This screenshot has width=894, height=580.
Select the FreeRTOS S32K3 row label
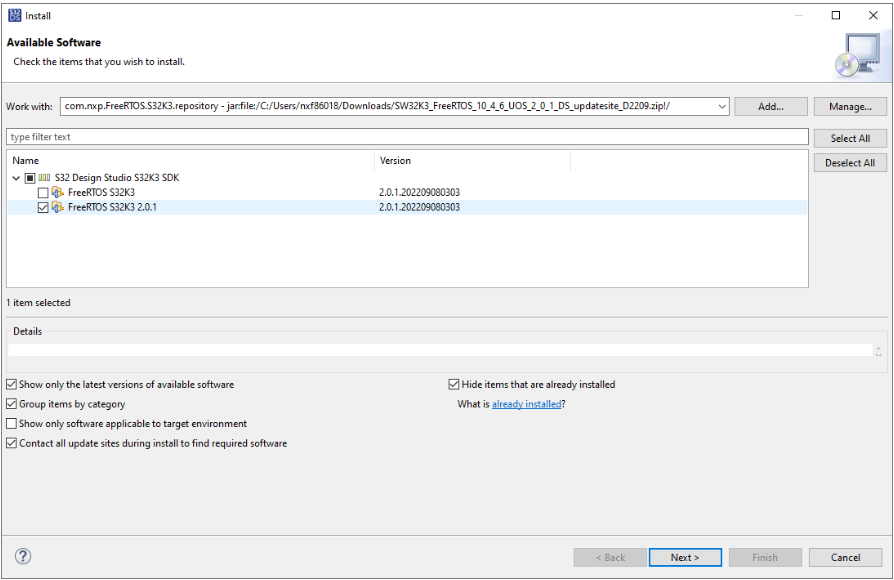coord(101,192)
